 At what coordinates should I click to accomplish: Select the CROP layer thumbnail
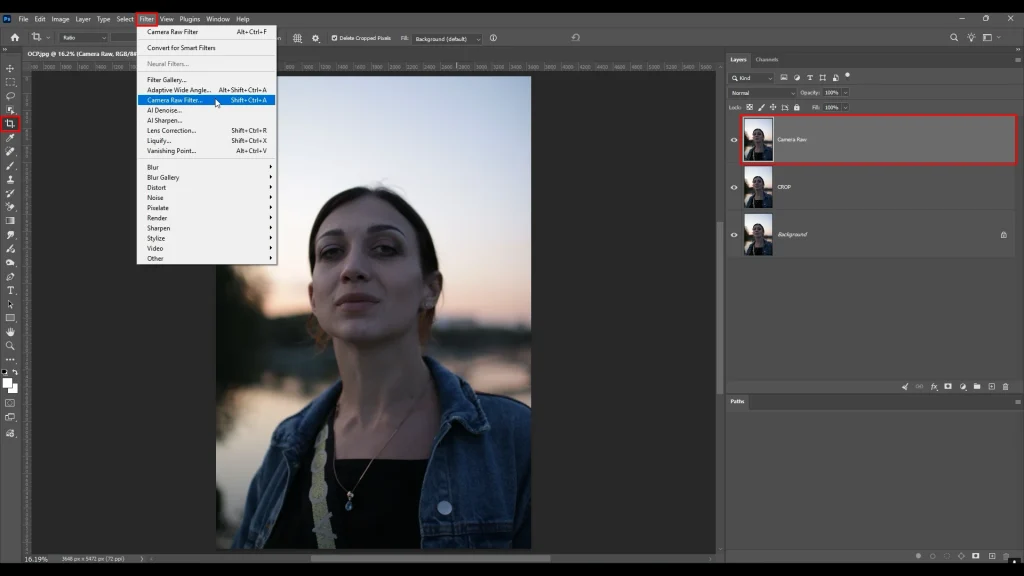pyautogui.click(x=758, y=187)
